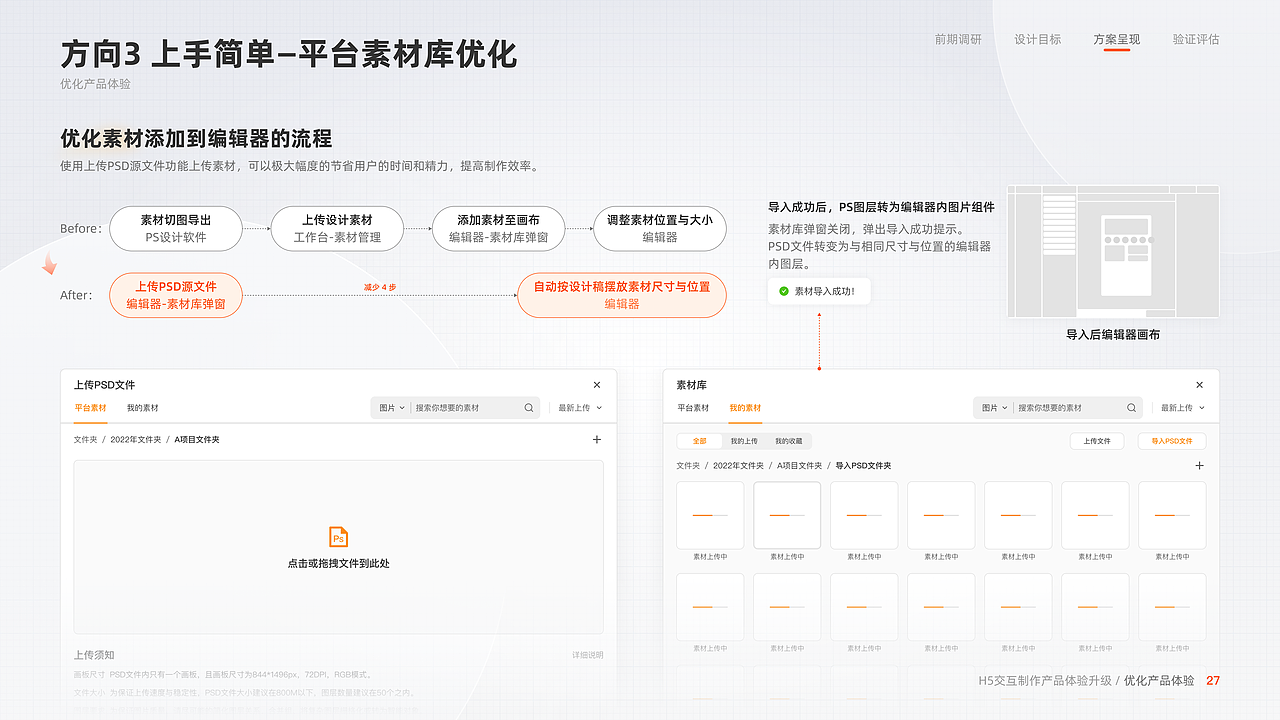Click the 素材导入成功! toast
This screenshot has width=1280, height=720.
pos(819,292)
